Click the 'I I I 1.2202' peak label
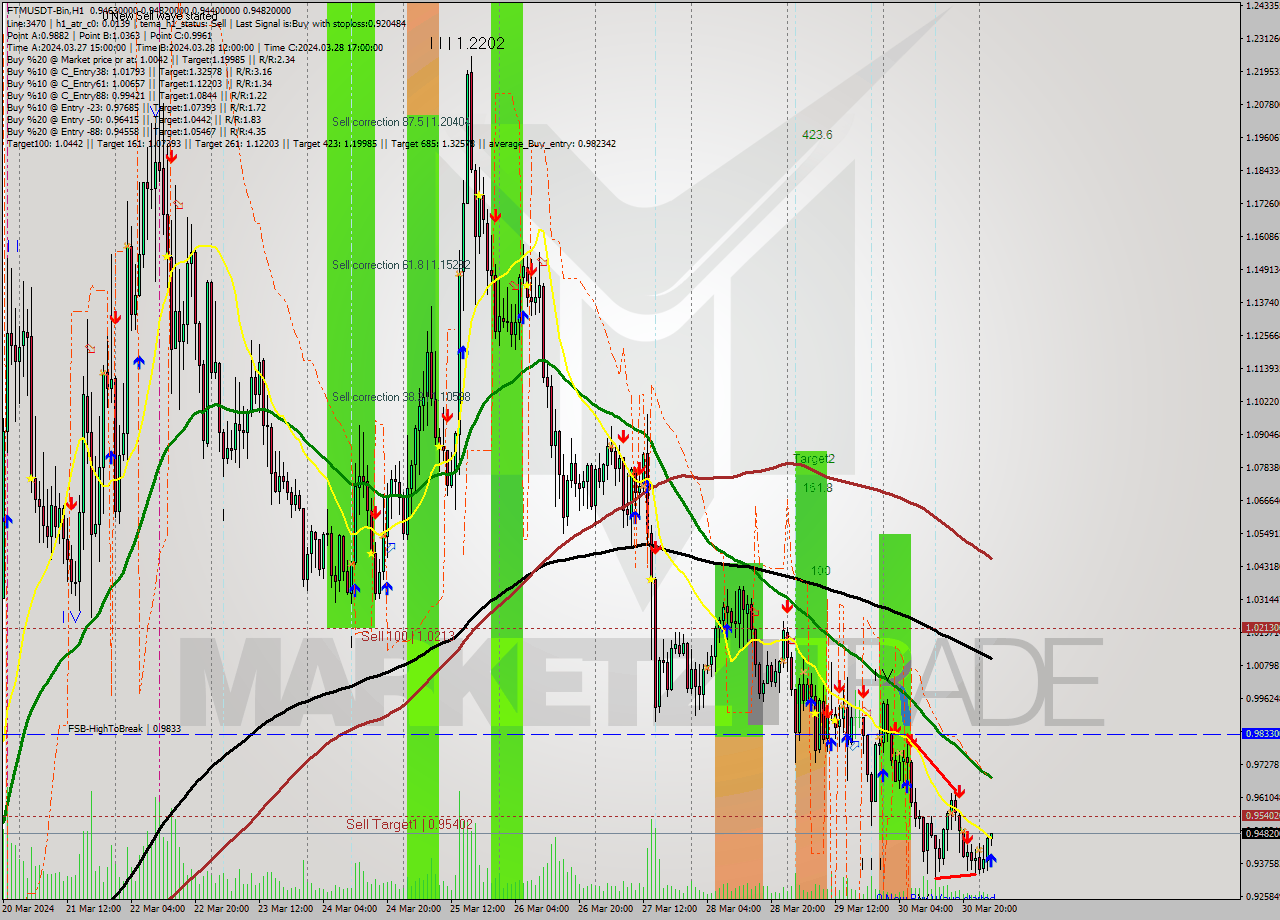1280x920 pixels. (467, 43)
